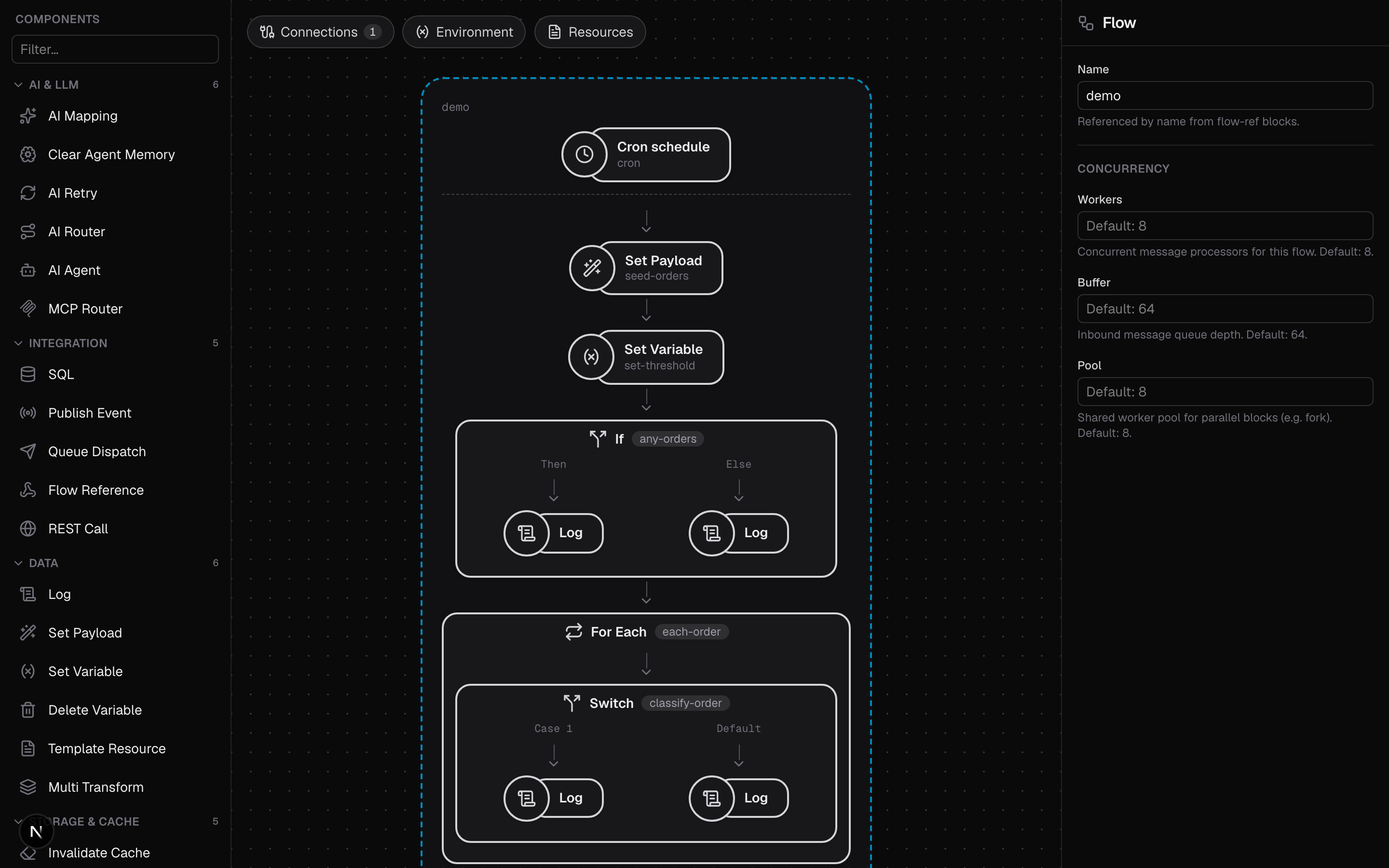This screenshot has width=1389, height=868.
Task: Select the Log node under Else
Action: 739,533
